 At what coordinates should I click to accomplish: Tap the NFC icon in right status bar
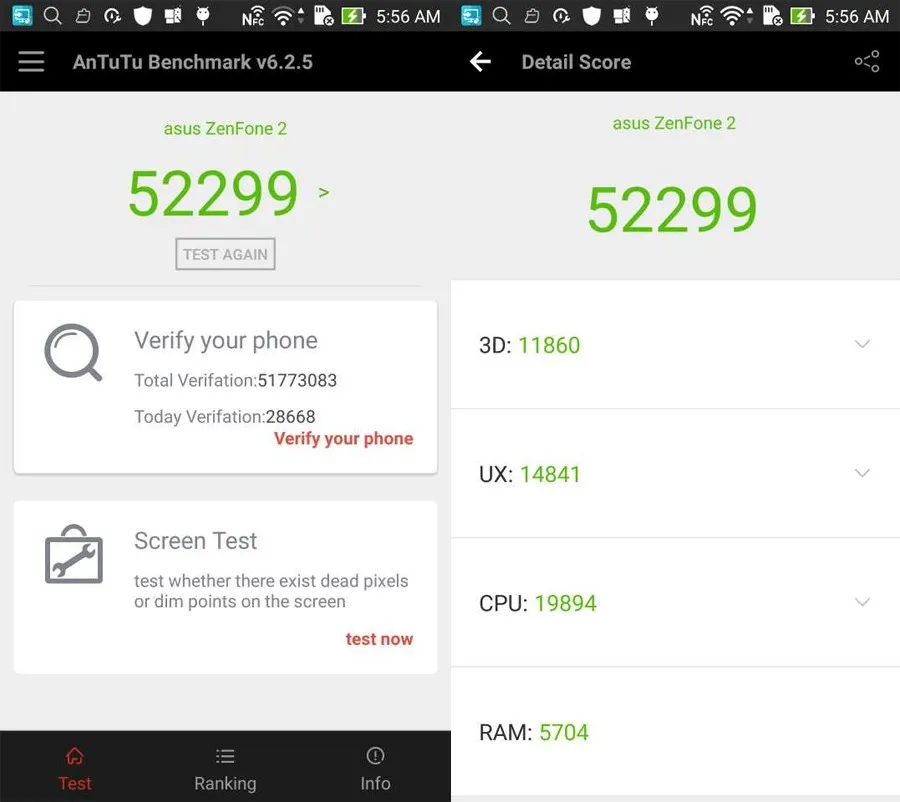coord(702,16)
